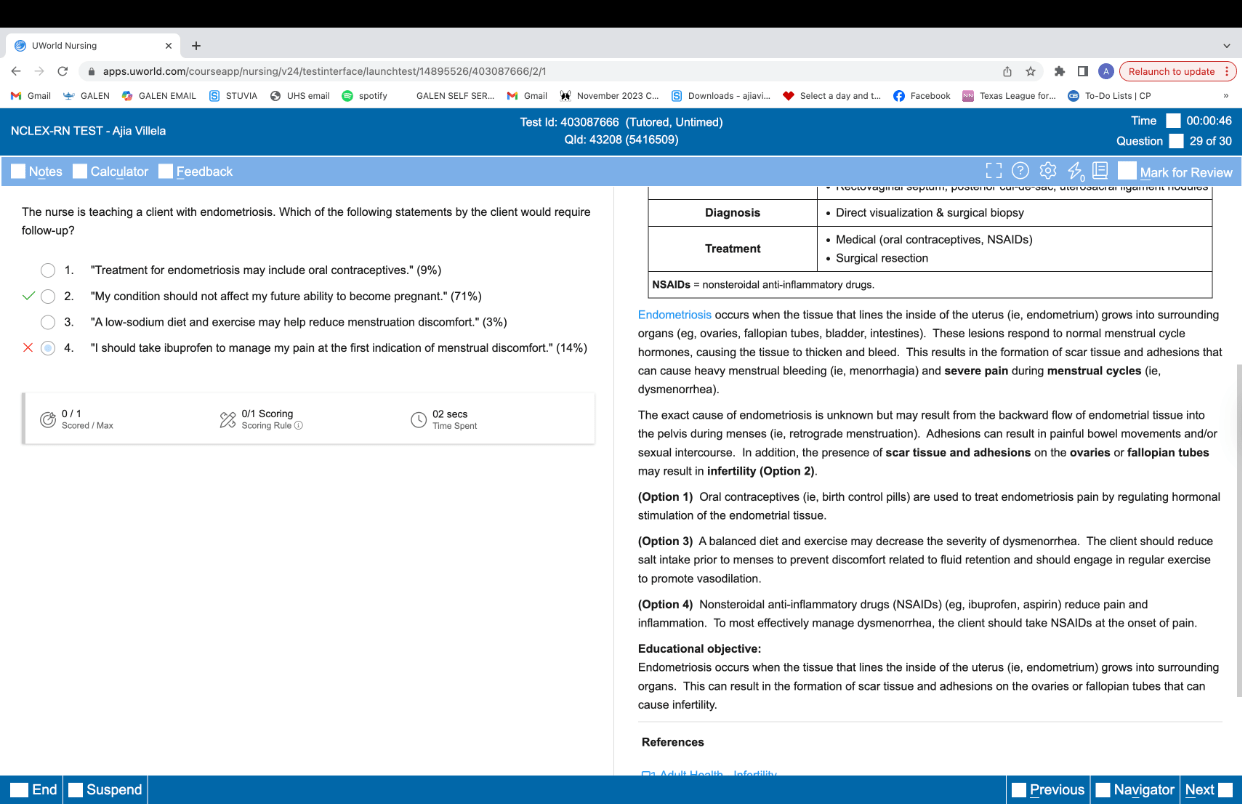Click the Scoring Rule info icon
The height and width of the screenshot is (804, 1242).
[298, 426]
